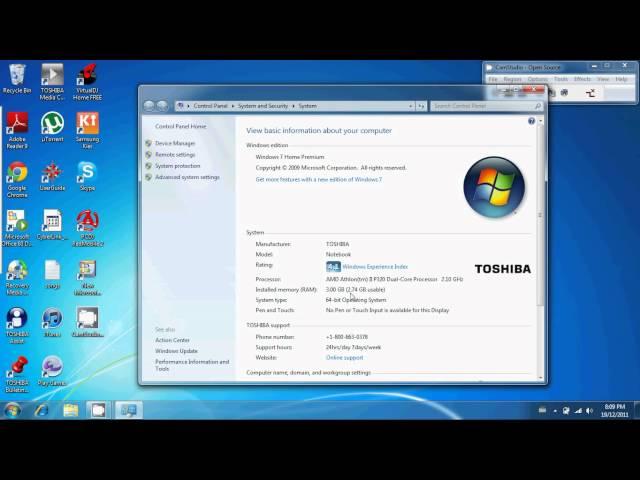The width and height of the screenshot is (640, 480).
Task: Open Device Manager link
Action: tap(175, 143)
